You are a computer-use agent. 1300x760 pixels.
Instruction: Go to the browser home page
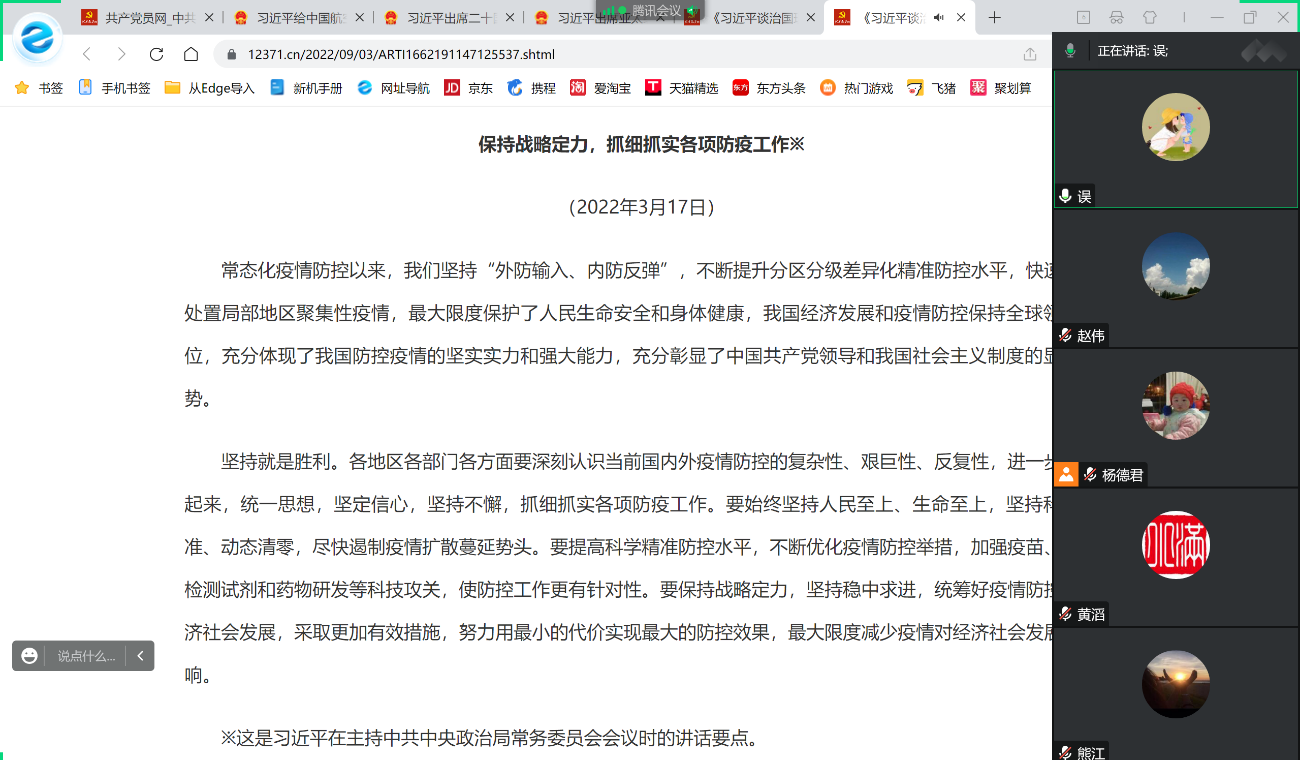point(191,54)
